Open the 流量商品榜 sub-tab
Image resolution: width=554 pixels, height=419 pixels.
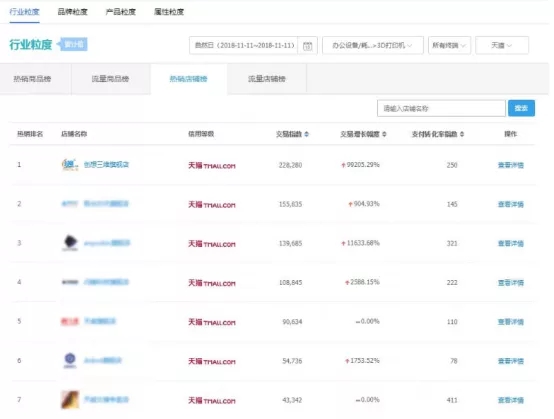click(x=110, y=79)
